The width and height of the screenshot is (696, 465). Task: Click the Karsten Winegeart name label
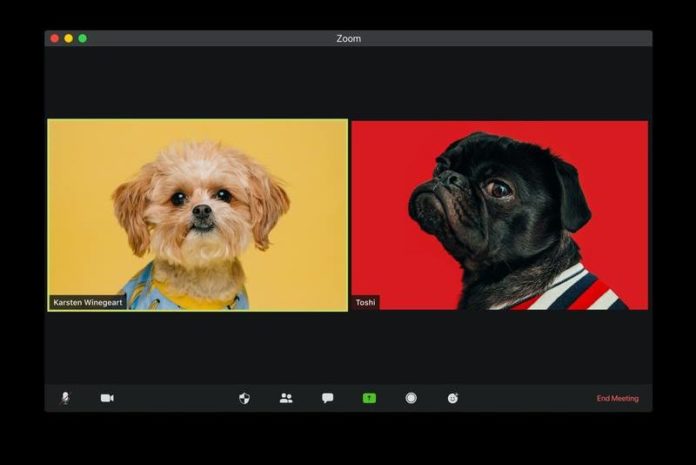(88, 302)
